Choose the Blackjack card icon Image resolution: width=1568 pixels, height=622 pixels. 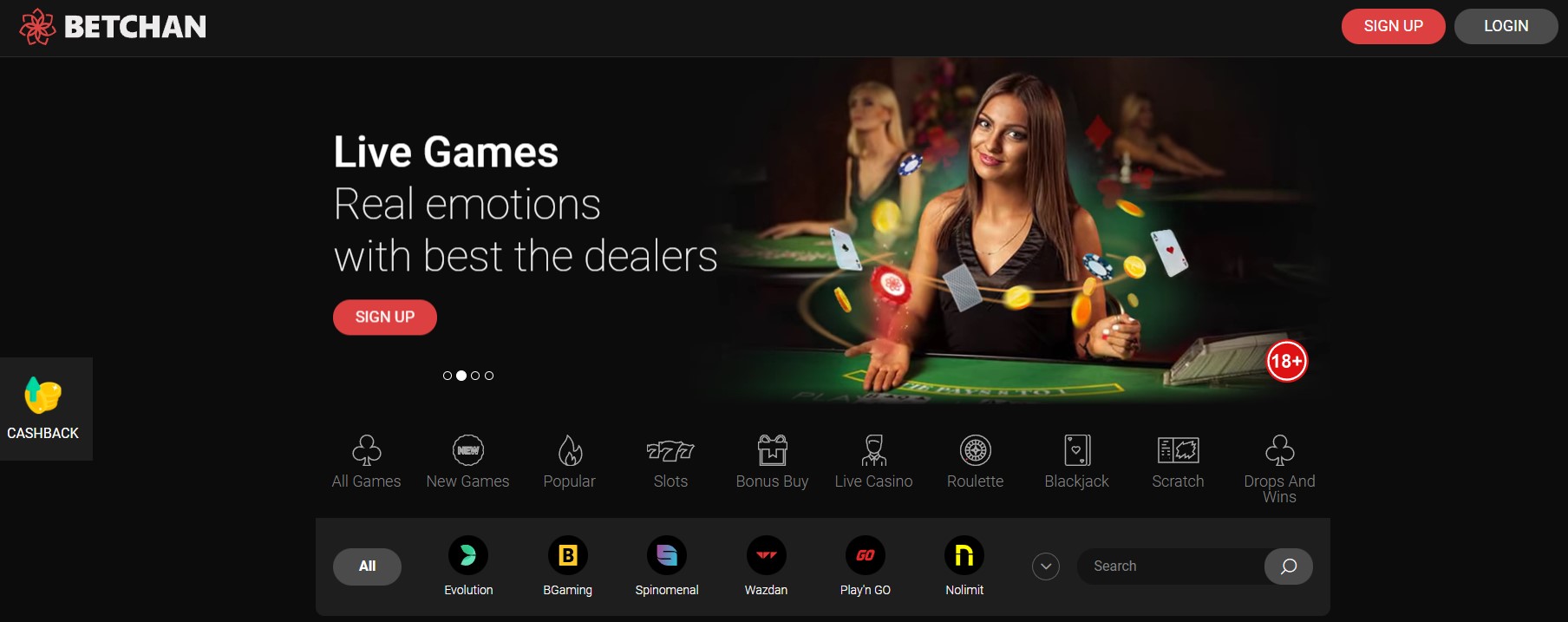tap(1077, 450)
